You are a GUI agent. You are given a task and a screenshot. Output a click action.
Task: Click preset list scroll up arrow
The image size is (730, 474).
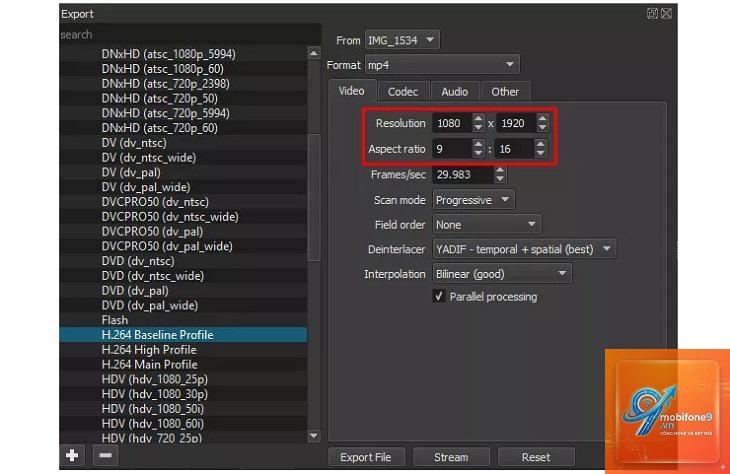314,54
